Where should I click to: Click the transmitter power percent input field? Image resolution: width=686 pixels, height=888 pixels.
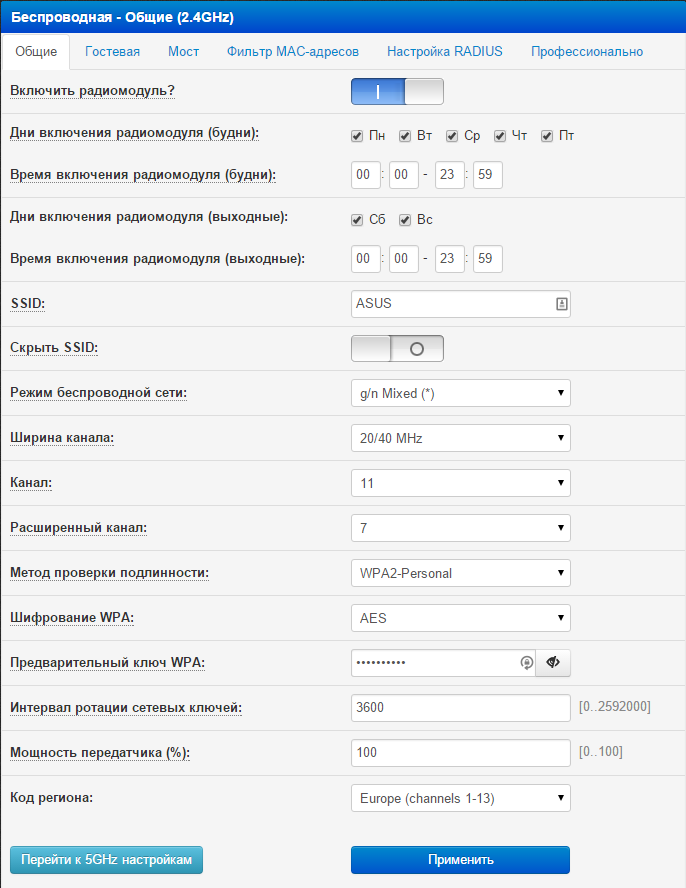point(460,753)
